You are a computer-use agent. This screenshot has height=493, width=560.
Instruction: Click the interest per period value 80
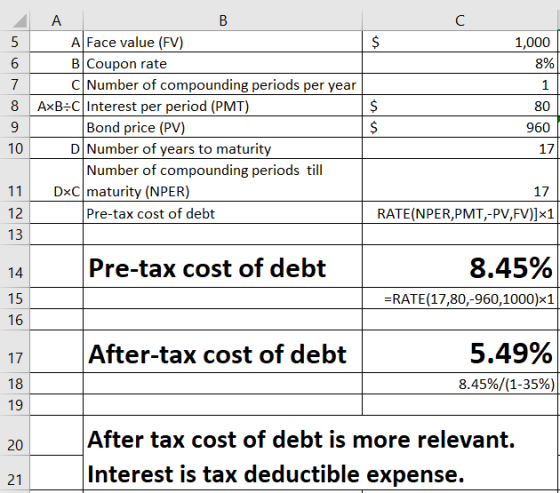point(460,106)
